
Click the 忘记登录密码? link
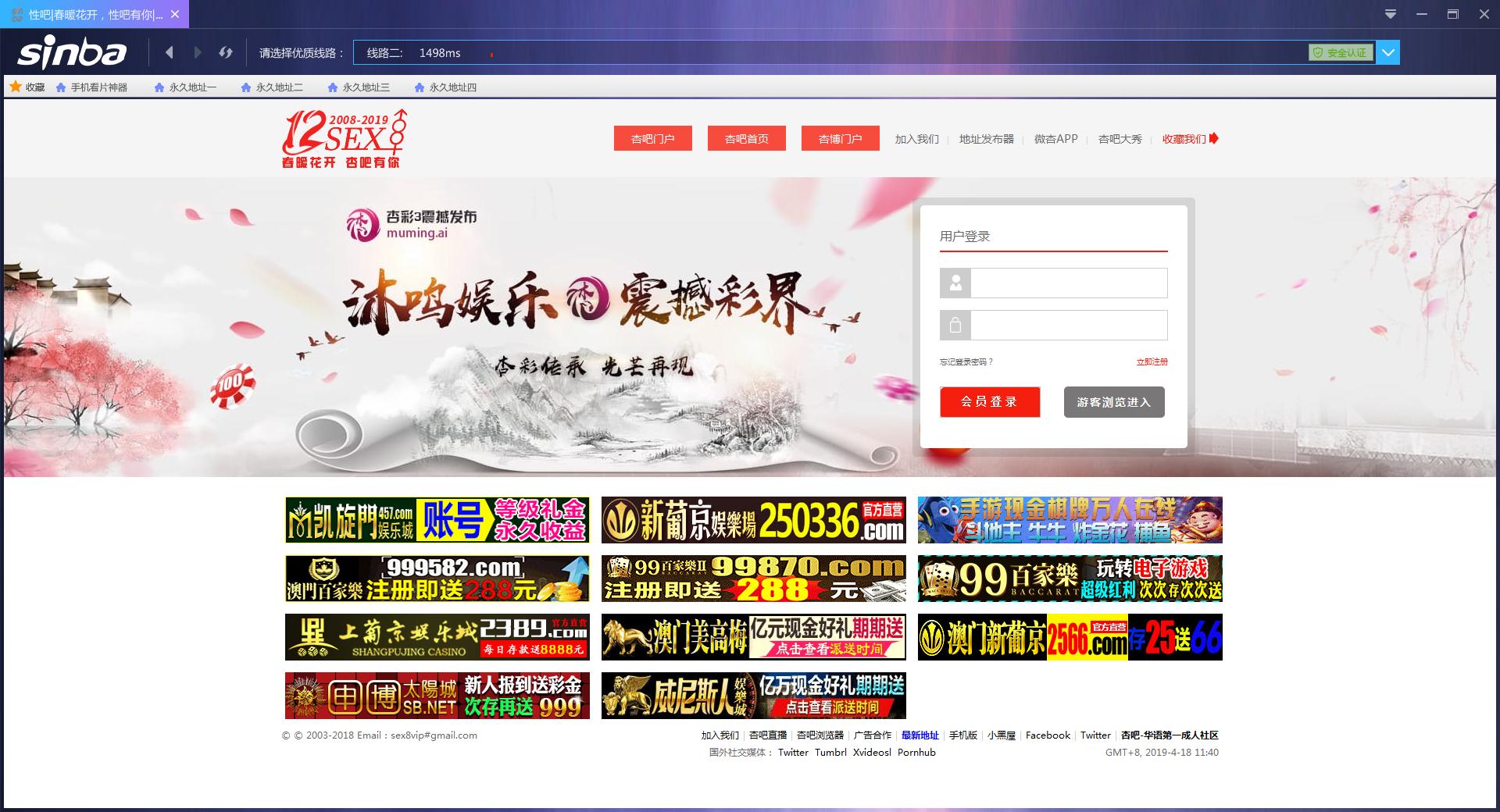tap(966, 361)
